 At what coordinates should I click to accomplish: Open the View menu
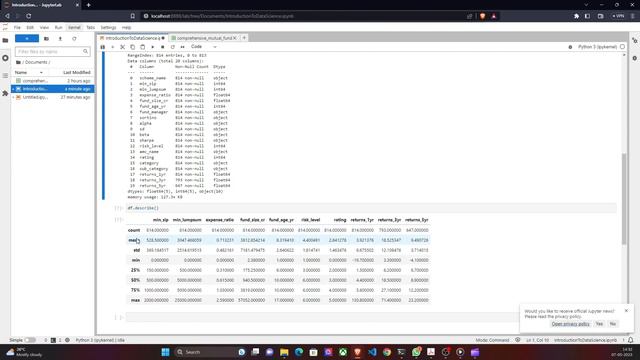coord(44,27)
